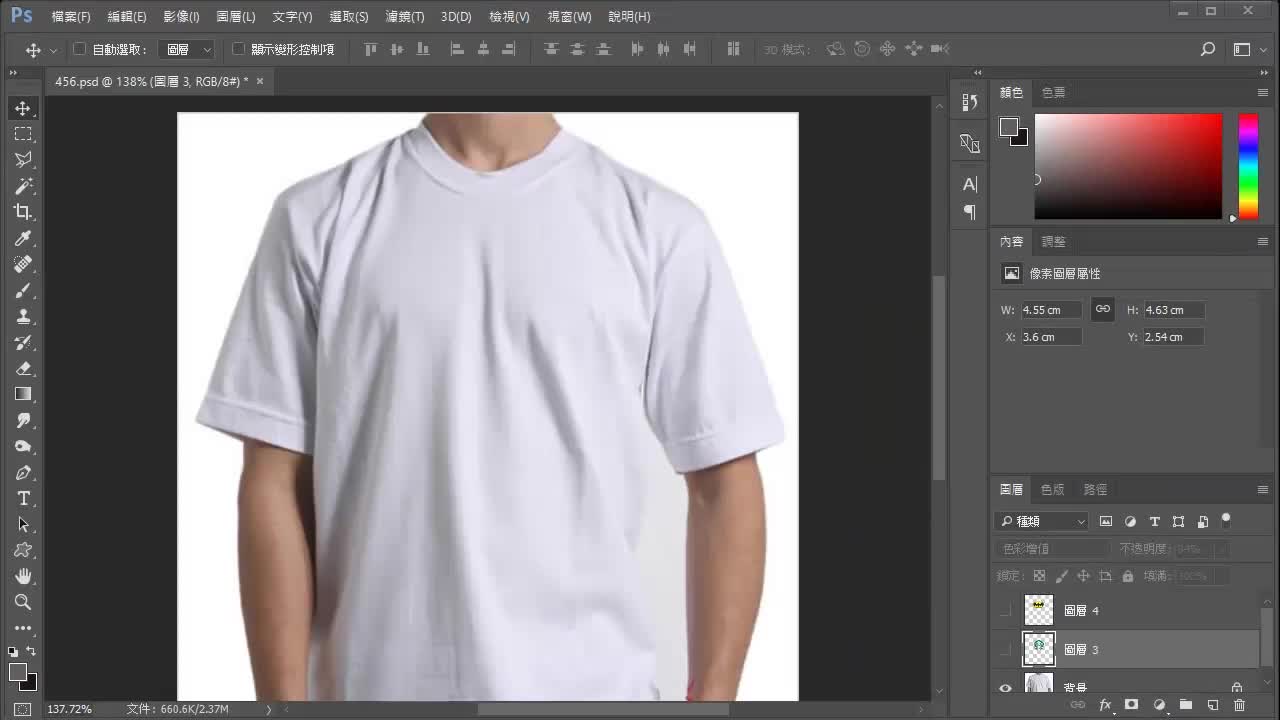Click the hue spectrum slider

1248,166
